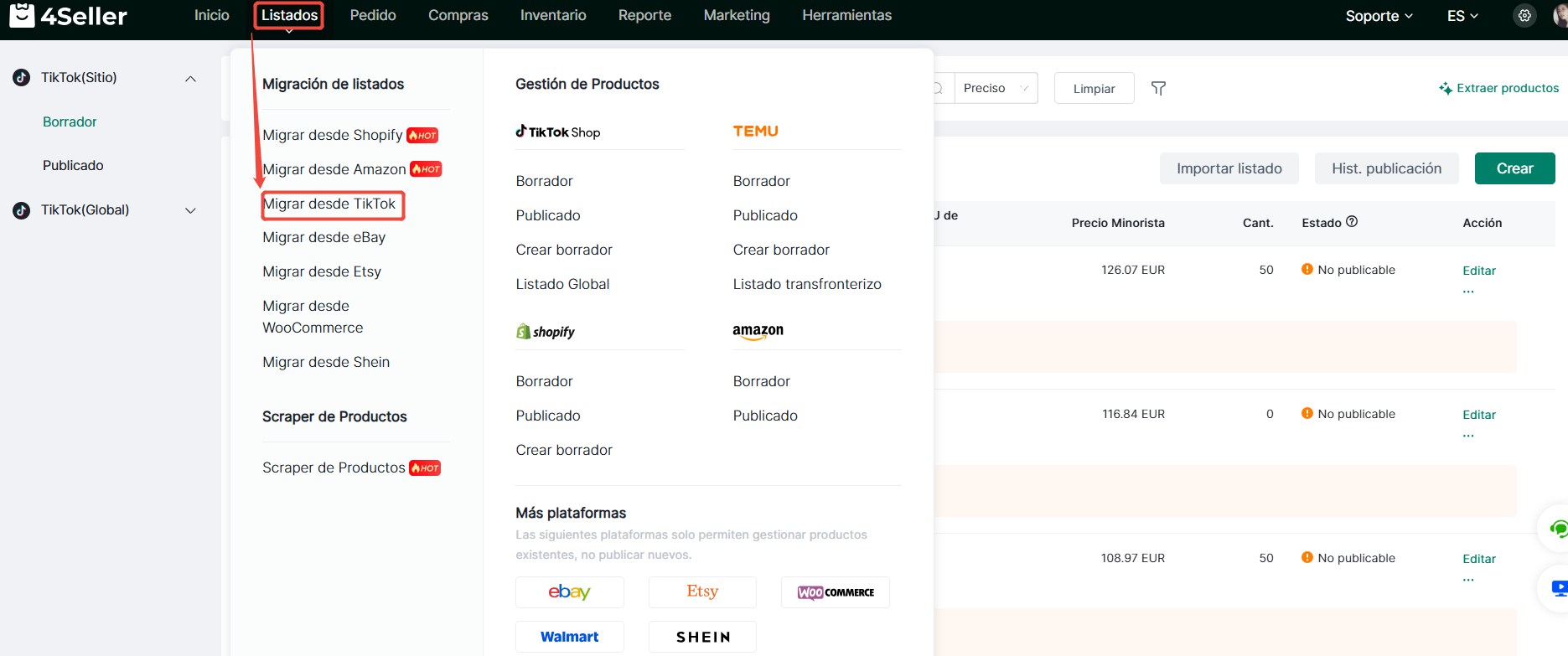Select the Walmart platform logo
This screenshot has width=1568, height=656.
(x=569, y=637)
